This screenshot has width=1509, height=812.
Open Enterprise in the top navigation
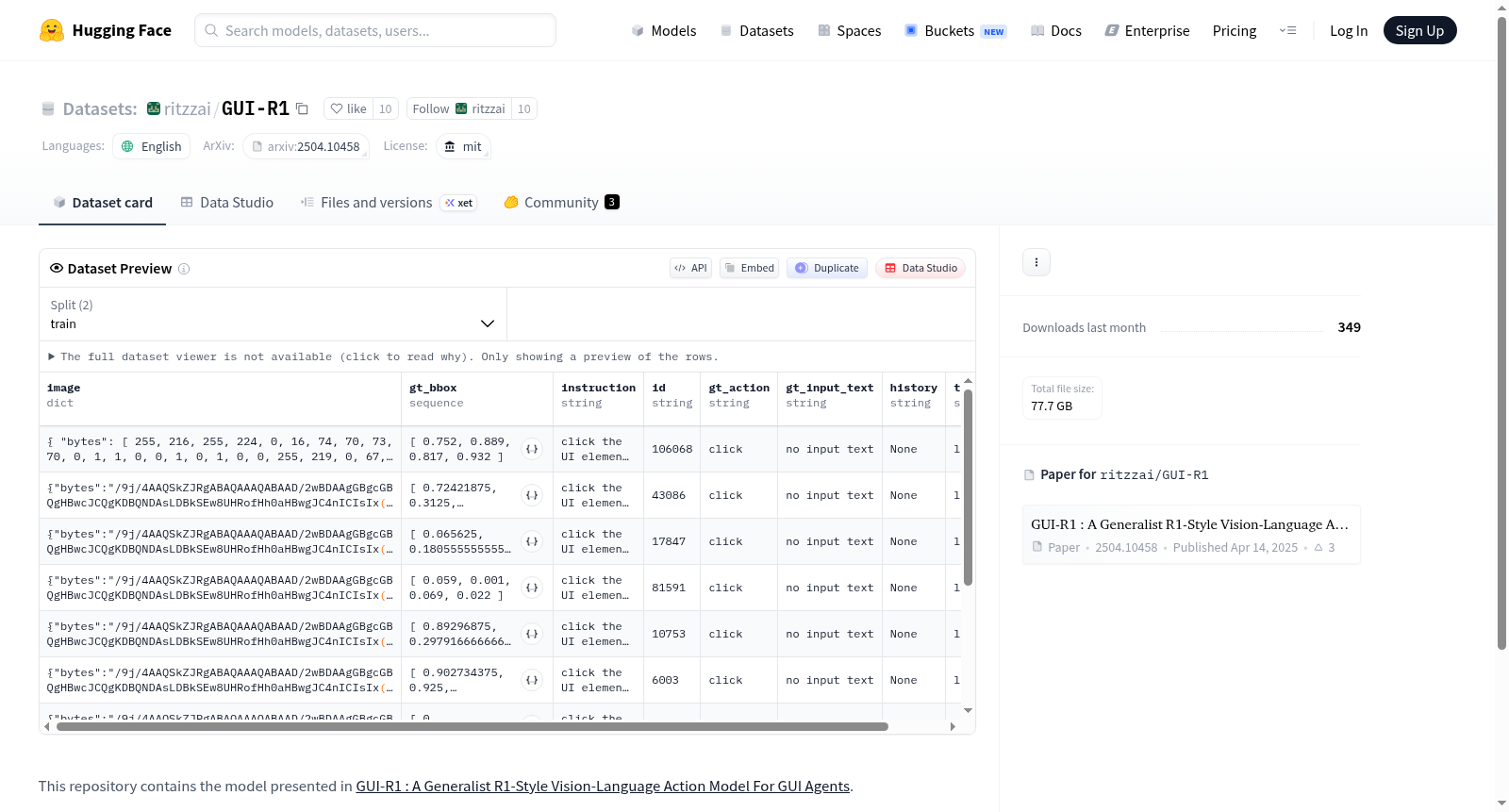coord(1147,30)
